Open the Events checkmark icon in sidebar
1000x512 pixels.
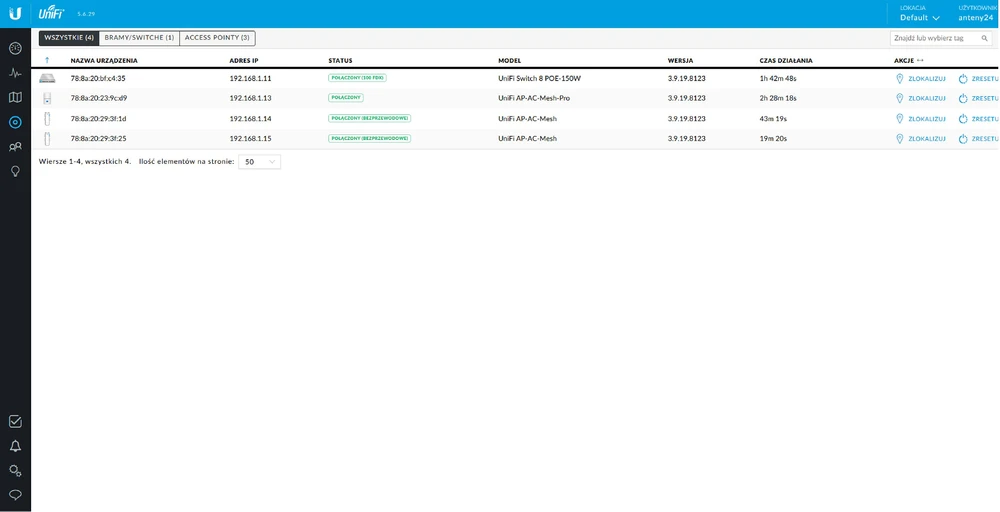tap(15, 422)
